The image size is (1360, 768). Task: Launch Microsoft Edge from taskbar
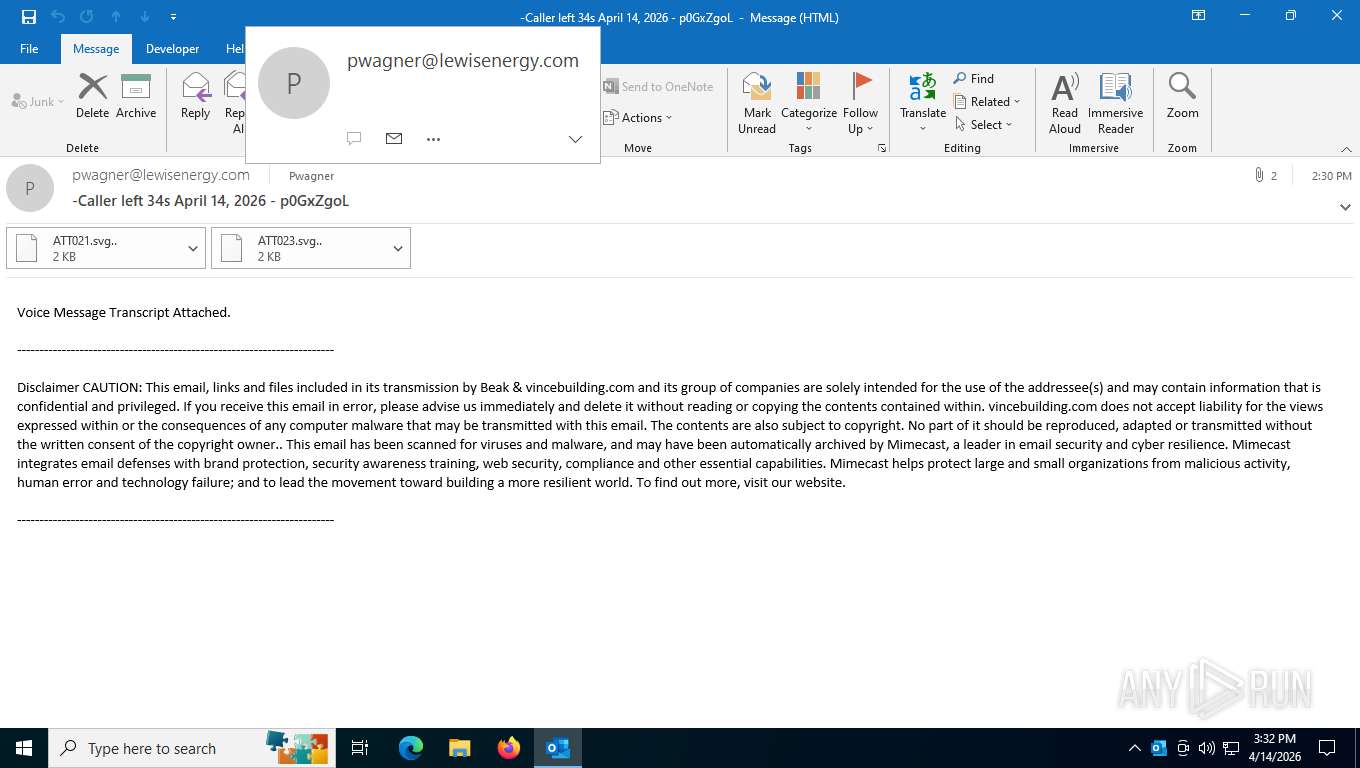click(410, 748)
